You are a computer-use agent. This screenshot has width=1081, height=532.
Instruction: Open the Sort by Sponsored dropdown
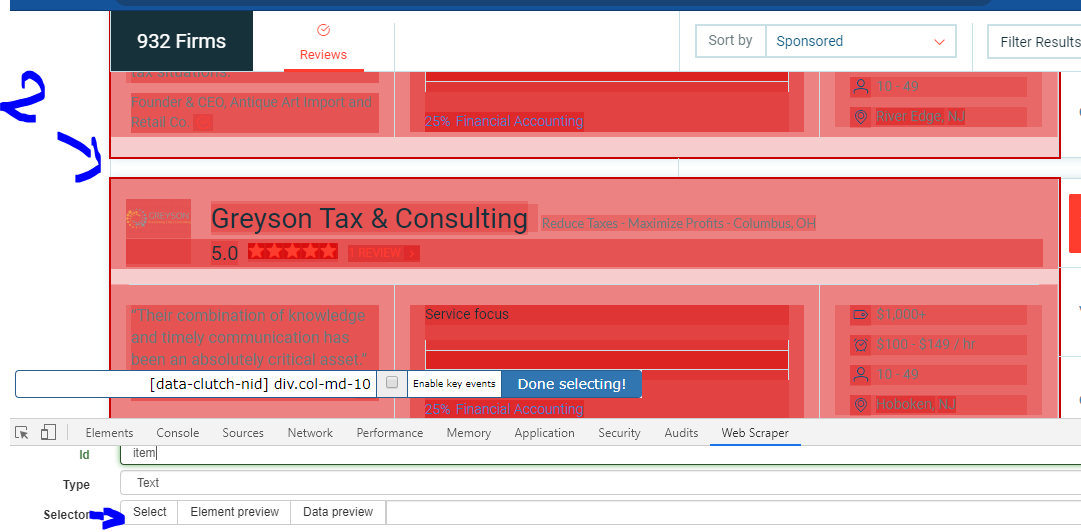[860, 41]
